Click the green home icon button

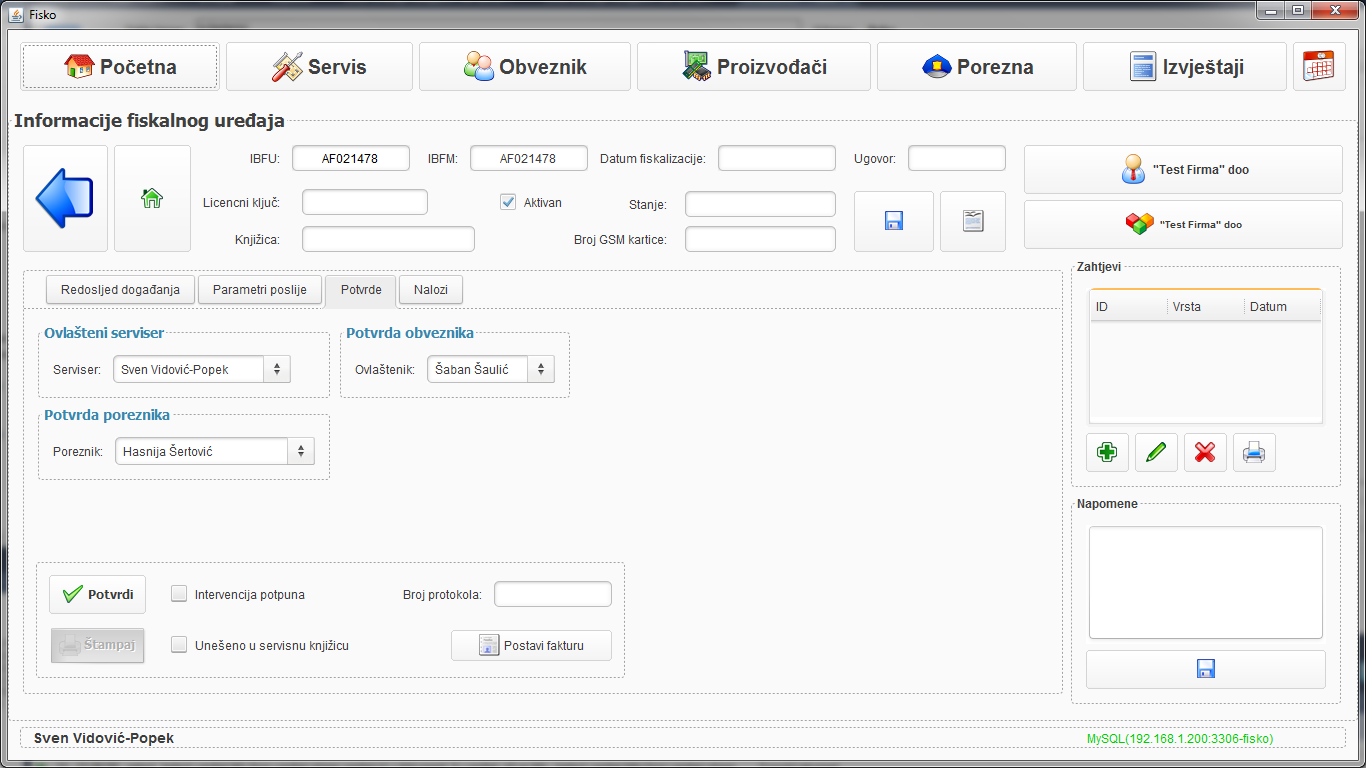click(x=152, y=198)
